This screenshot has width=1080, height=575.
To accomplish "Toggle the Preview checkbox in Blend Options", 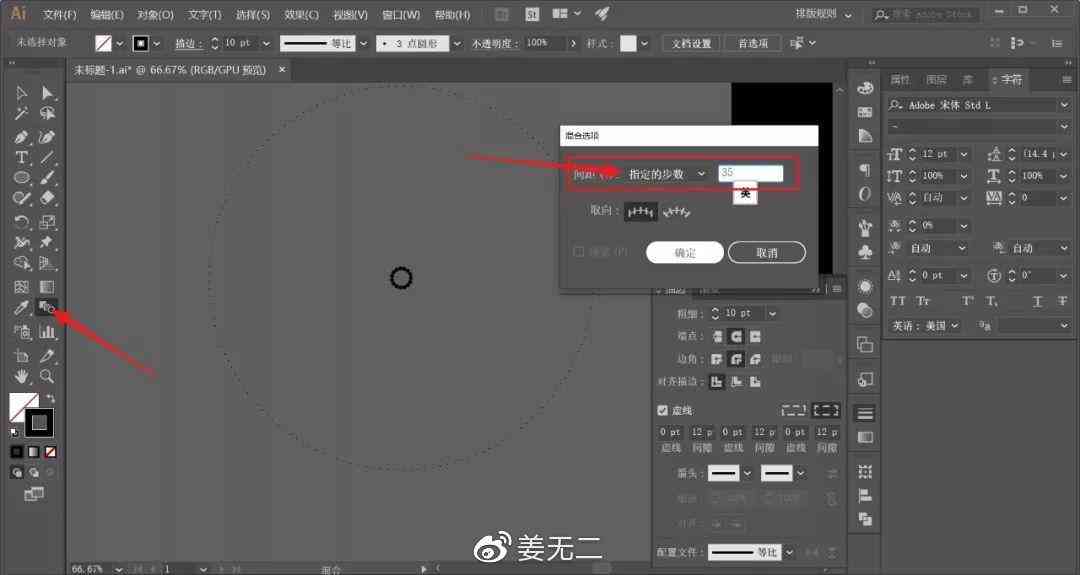I will [579, 252].
